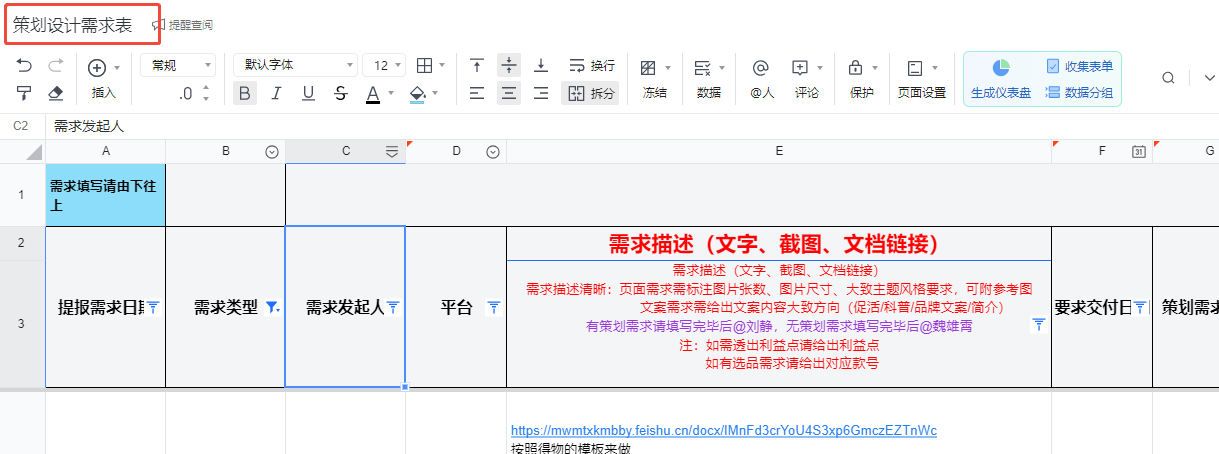Open the 默认字体 font dropdown

[x=295, y=65]
